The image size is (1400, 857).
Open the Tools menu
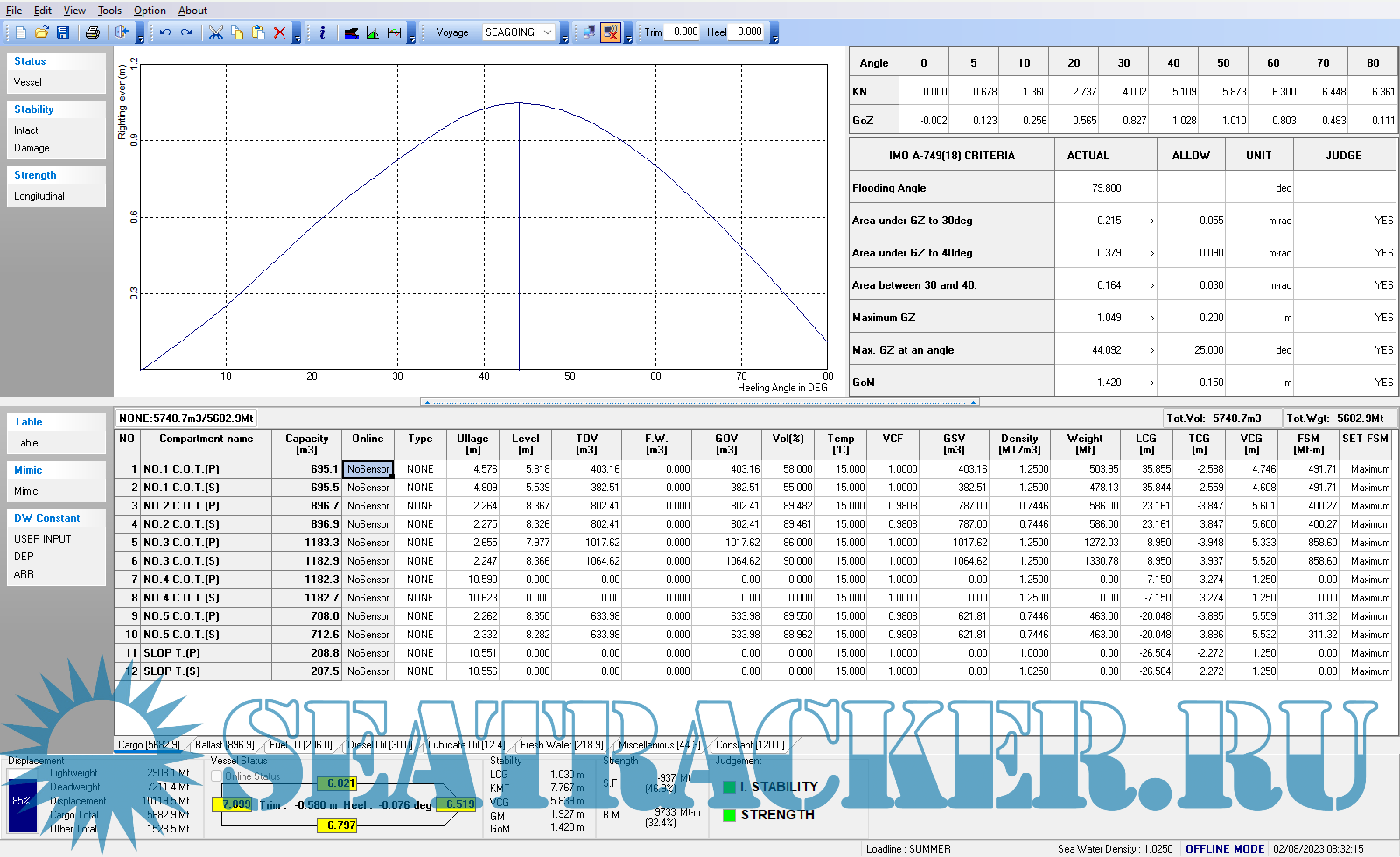click(109, 10)
